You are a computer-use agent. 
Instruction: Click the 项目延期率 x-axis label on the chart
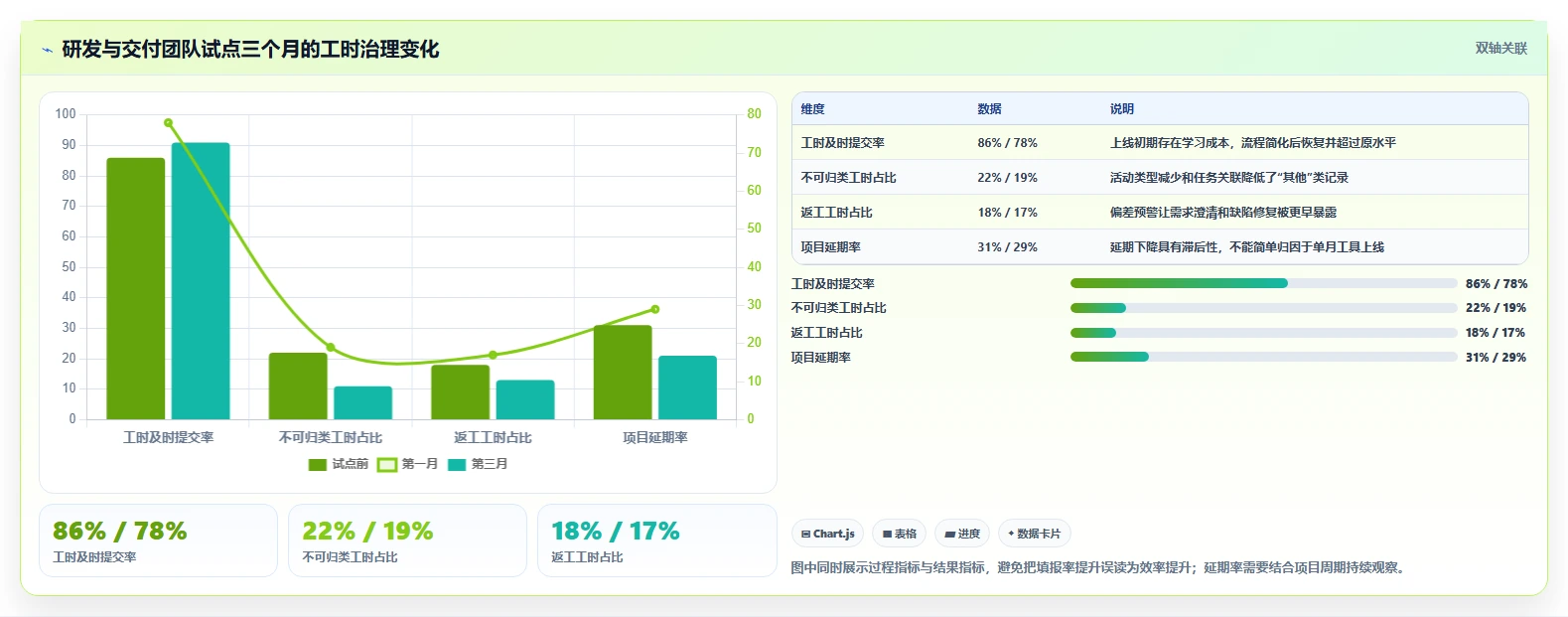(x=655, y=437)
